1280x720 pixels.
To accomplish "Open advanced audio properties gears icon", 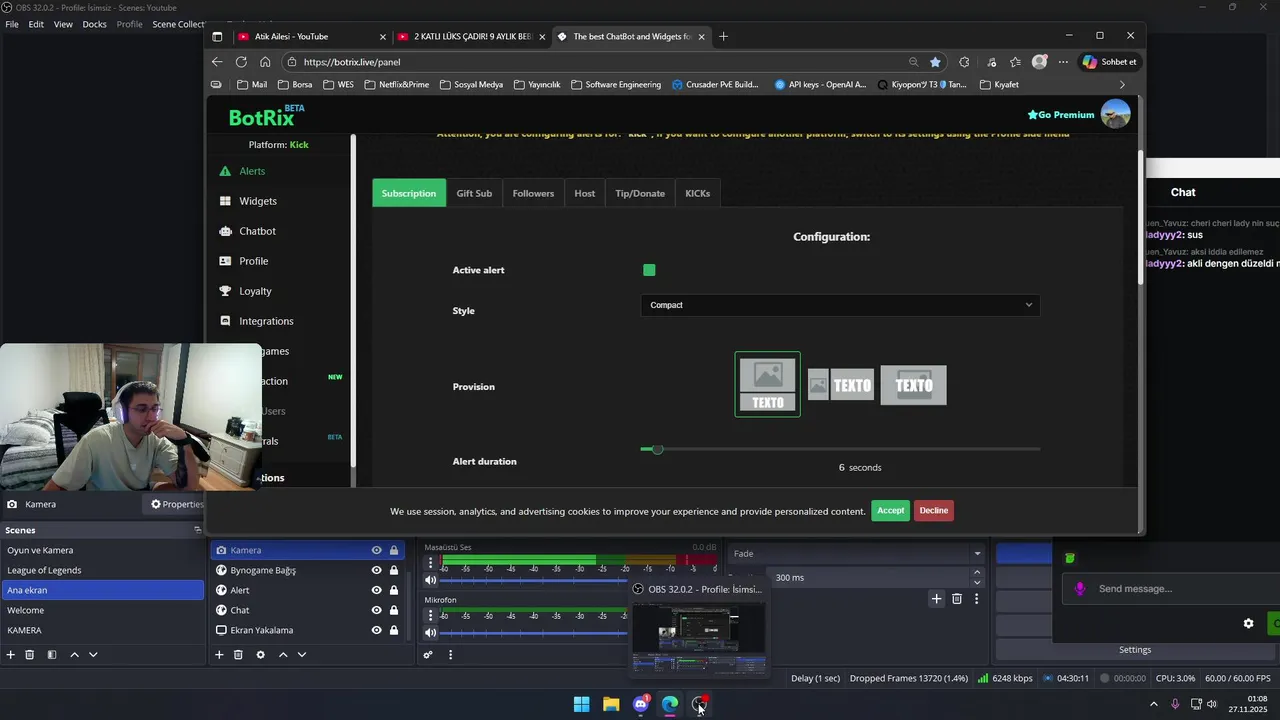I will tap(428, 655).
